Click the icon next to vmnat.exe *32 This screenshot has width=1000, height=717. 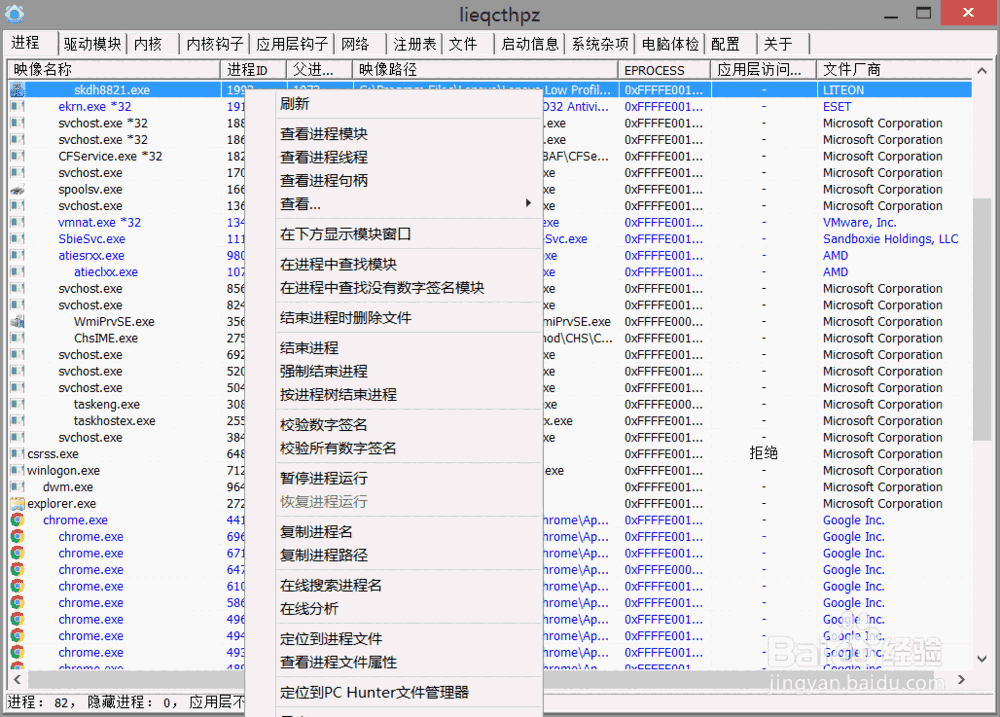[16, 222]
